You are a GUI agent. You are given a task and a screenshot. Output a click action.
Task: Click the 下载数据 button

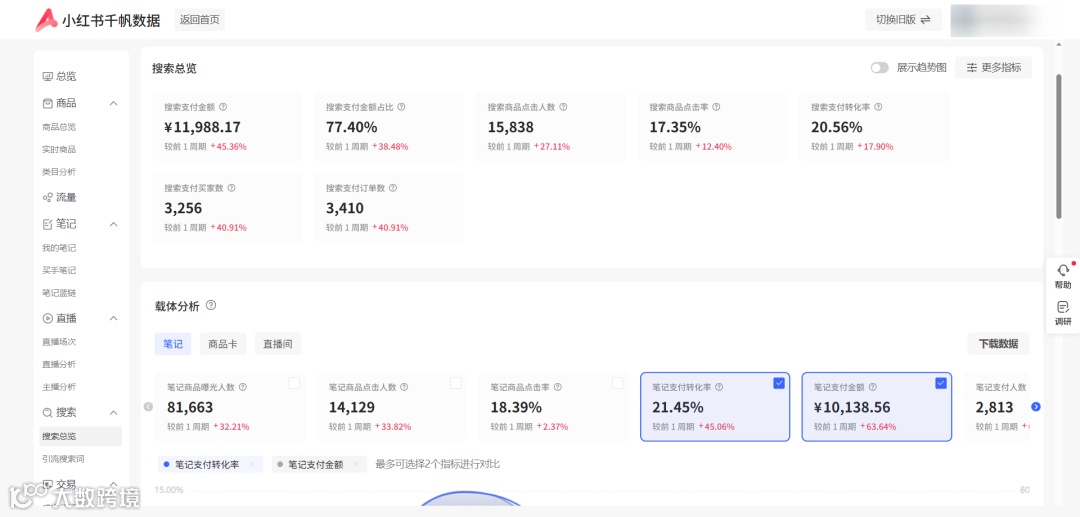point(998,344)
